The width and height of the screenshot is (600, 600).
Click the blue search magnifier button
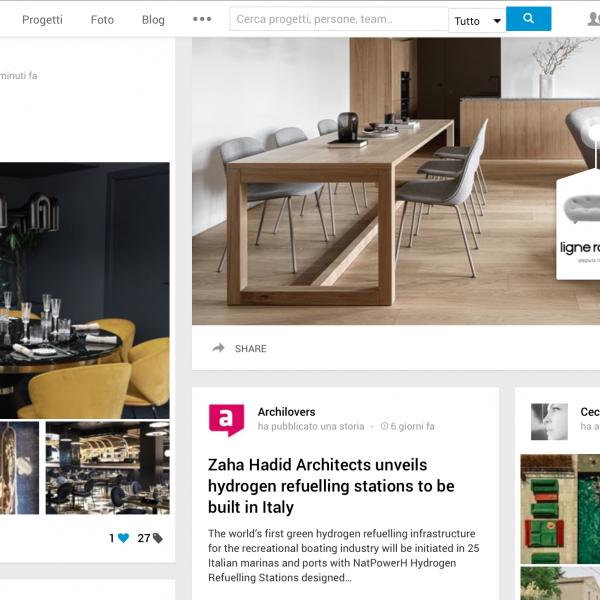coord(528,19)
